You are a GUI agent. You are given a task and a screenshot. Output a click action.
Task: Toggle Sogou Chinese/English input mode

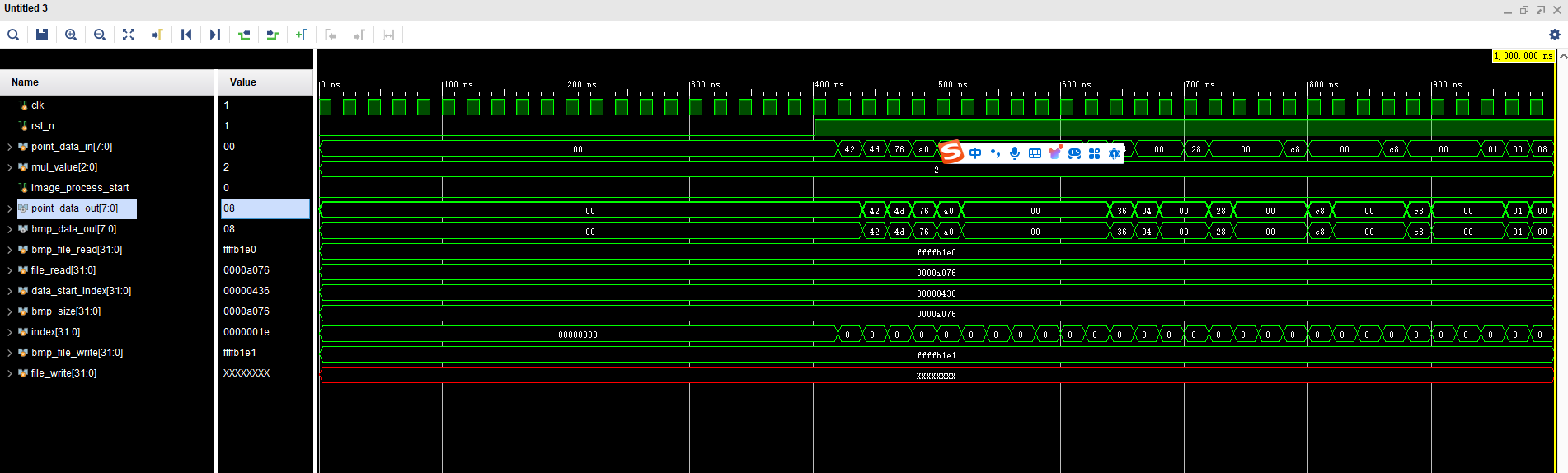(x=975, y=153)
